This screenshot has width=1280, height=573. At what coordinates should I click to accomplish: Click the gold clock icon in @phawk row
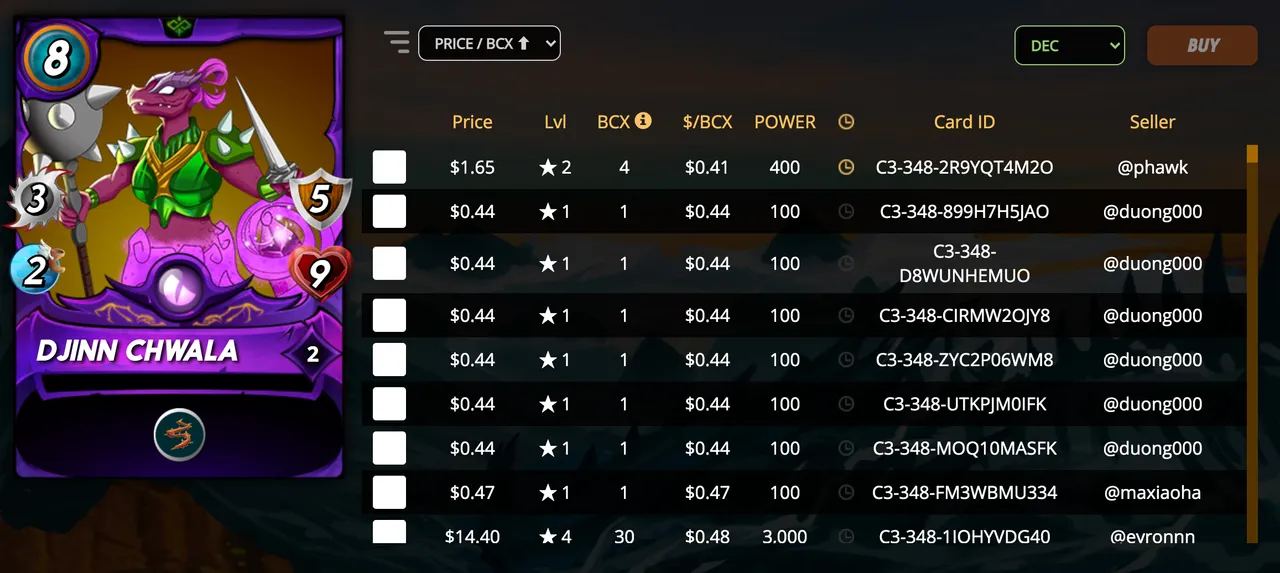pos(846,167)
